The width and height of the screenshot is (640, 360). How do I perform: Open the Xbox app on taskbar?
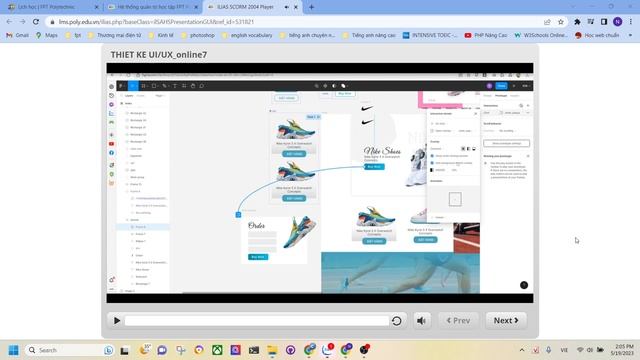tap(217, 350)
